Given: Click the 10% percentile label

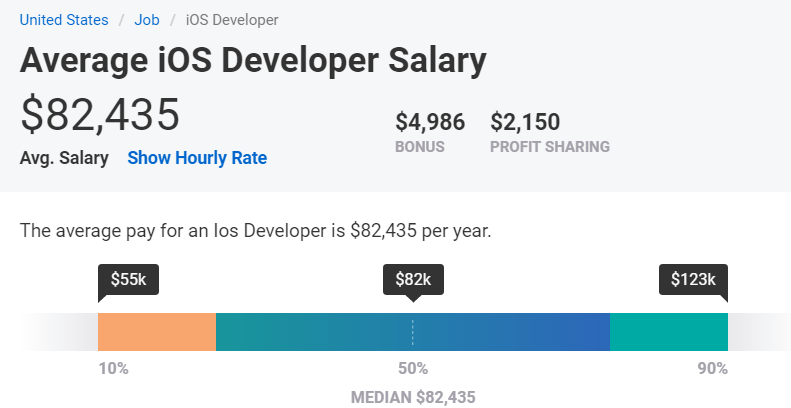Looking at the screenshot, I should pos(113,369).
